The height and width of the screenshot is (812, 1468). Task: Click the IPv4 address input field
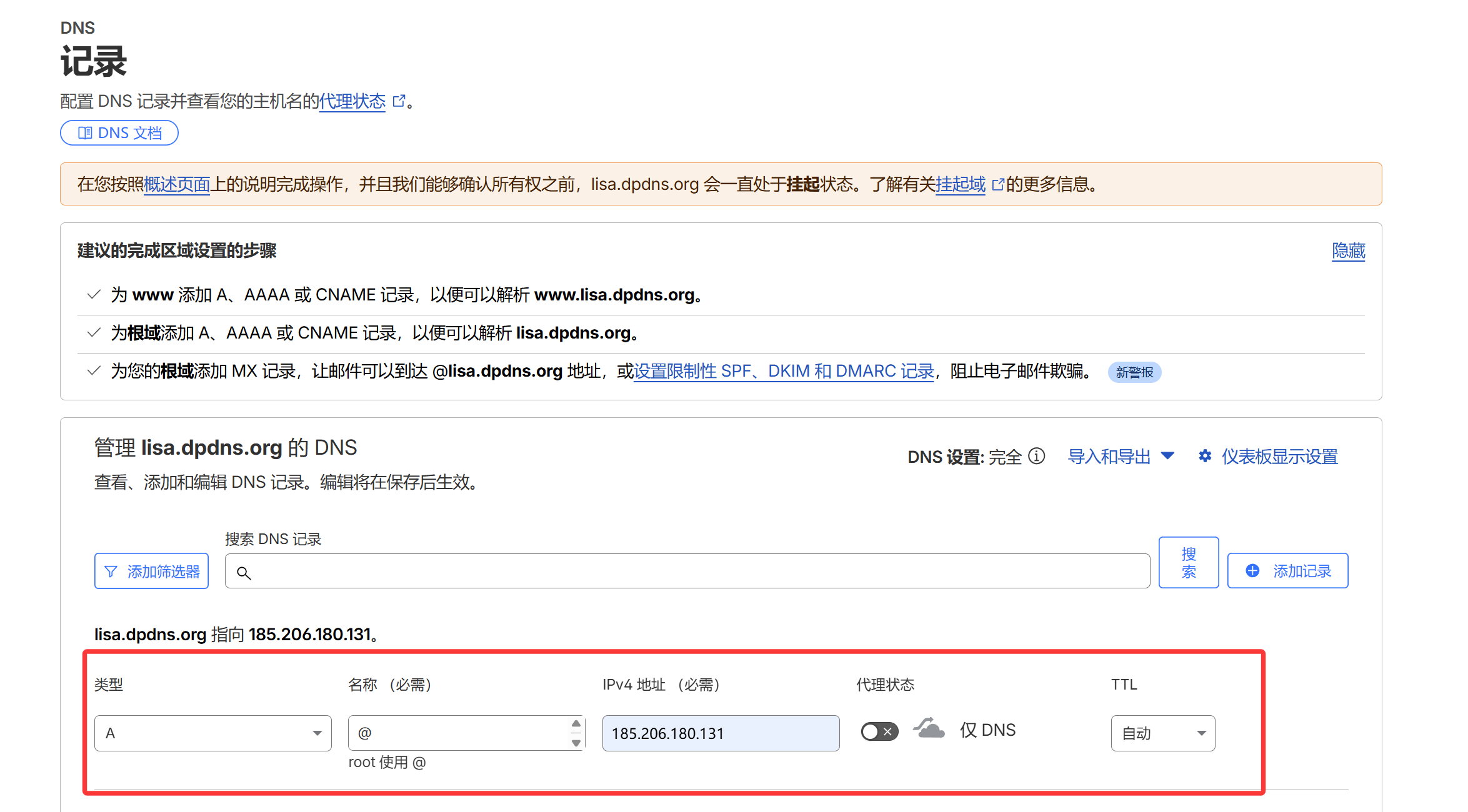pyautogui.click(x=720, y=733)
